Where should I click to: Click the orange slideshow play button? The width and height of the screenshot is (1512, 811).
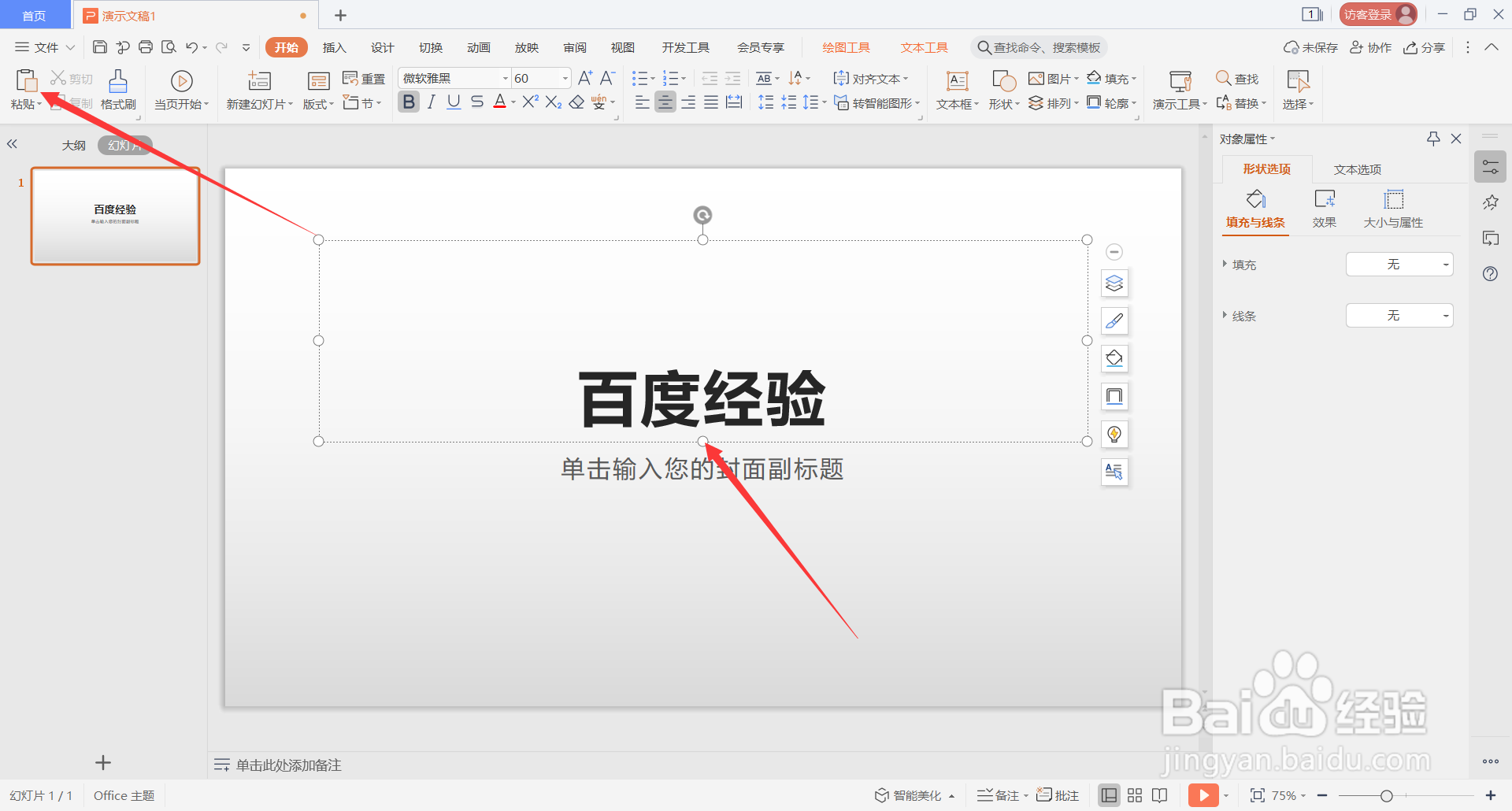1203,795
